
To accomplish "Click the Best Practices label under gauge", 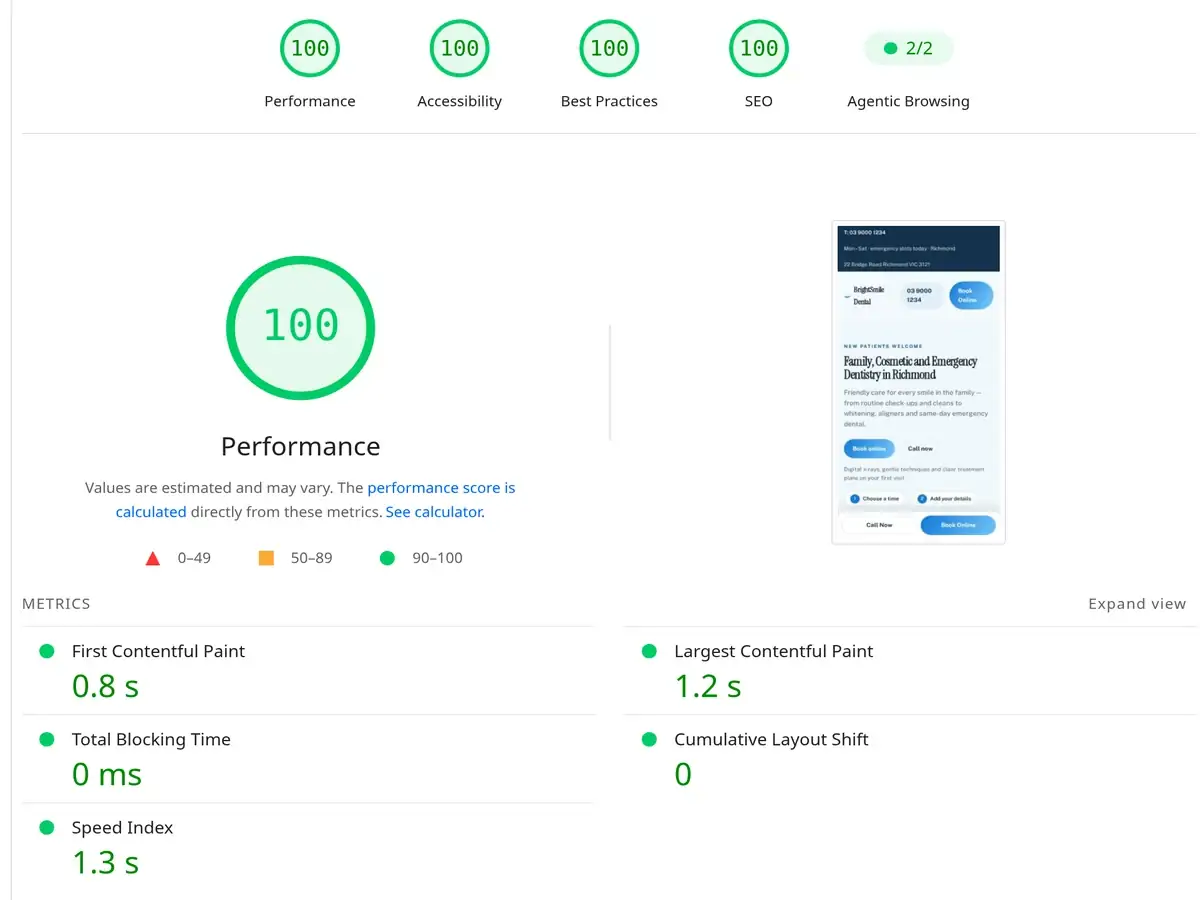I will (609, 101).
